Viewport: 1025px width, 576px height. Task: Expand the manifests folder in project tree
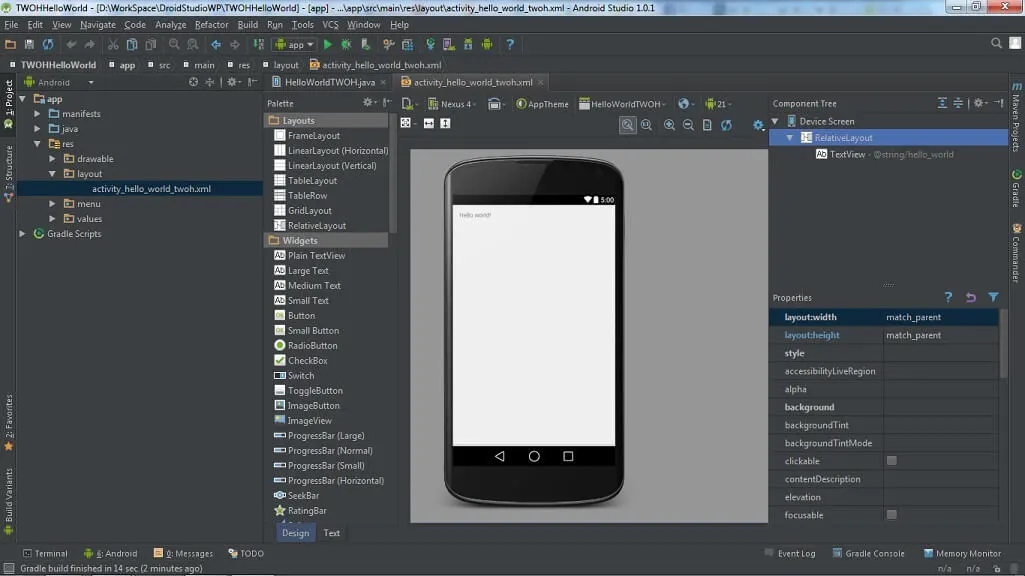37,114
